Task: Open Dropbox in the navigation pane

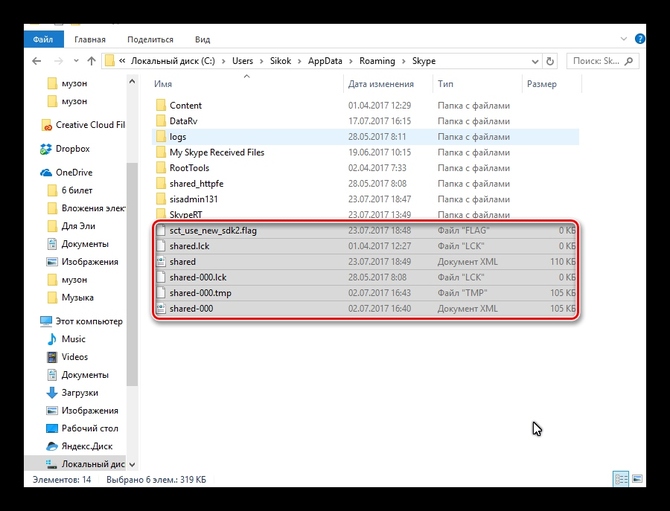Action: pyautogui.click(x=65, y=149)
